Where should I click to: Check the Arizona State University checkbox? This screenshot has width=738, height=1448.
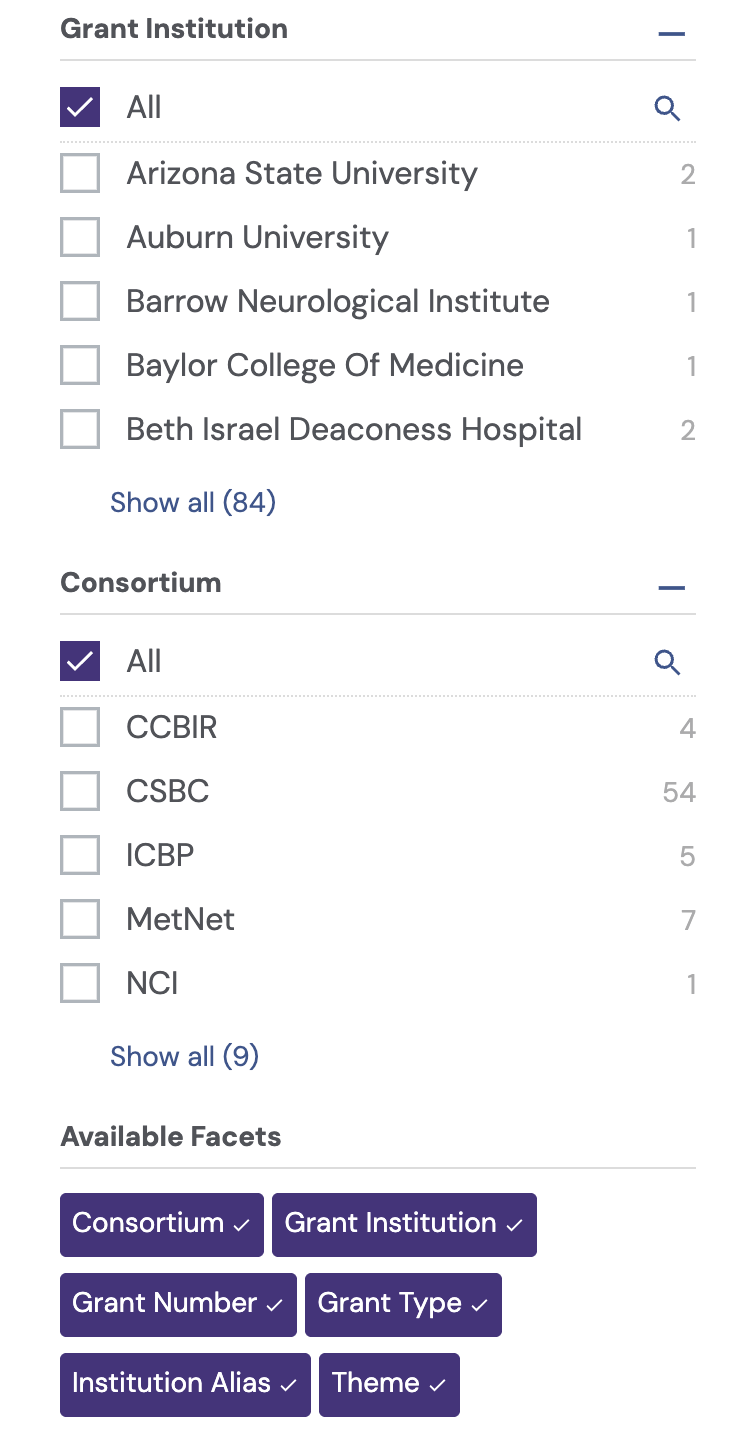80,173
